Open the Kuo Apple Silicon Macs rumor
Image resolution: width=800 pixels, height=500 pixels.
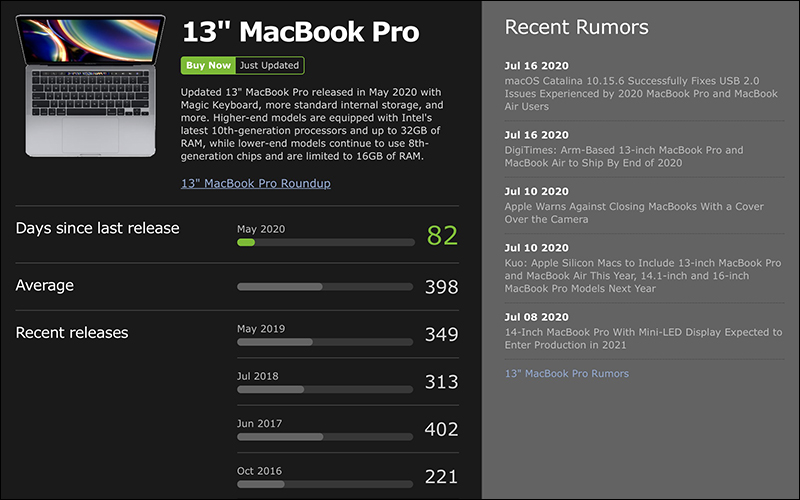tap(643, 275)
